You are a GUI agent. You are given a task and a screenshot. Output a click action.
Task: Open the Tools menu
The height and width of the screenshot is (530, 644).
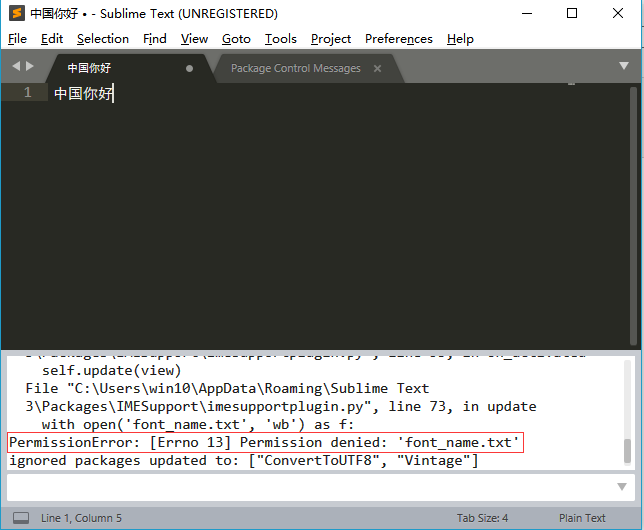(281, 39)
